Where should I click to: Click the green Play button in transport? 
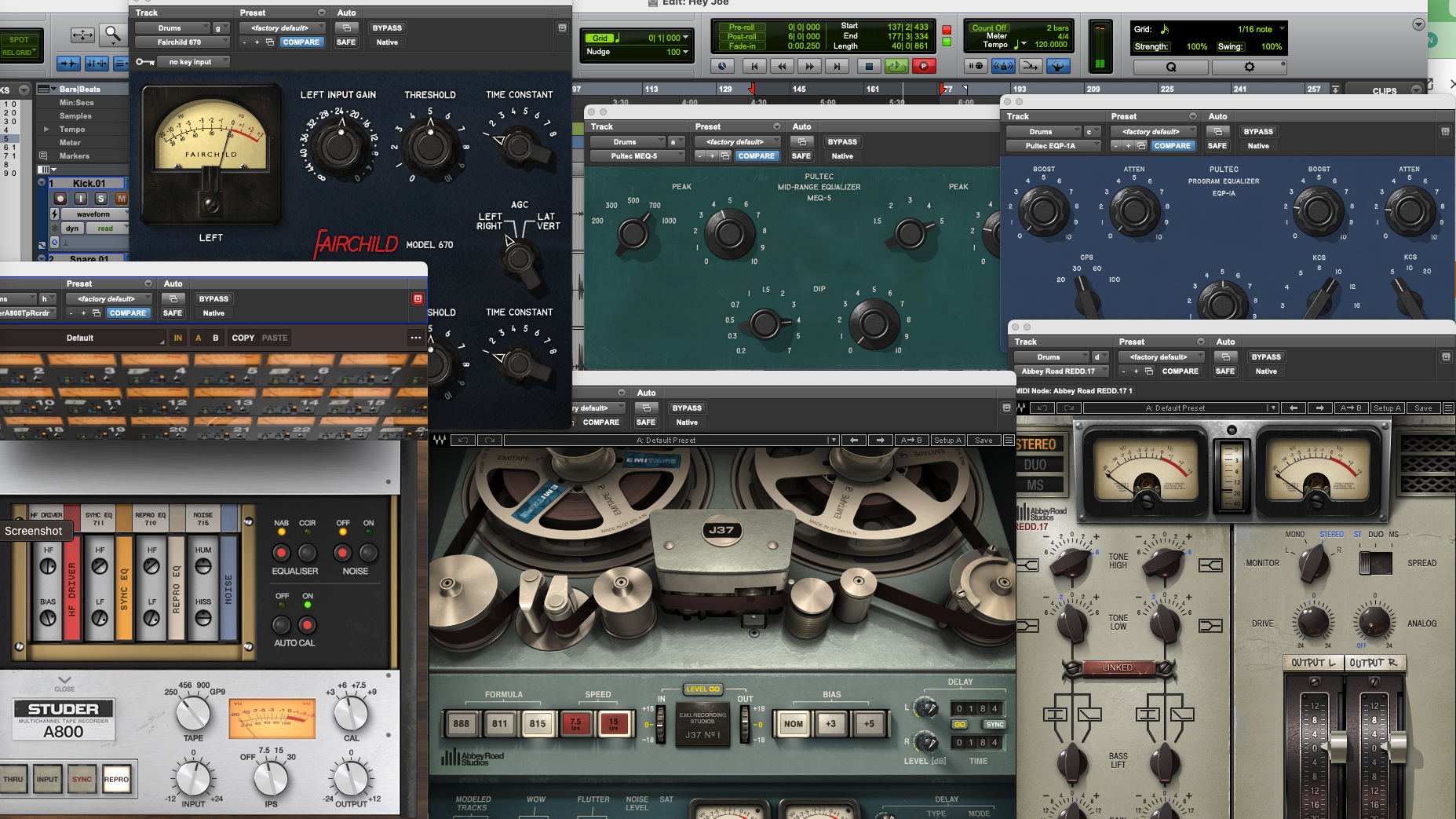pyautogui.click(x=896, y=66)
